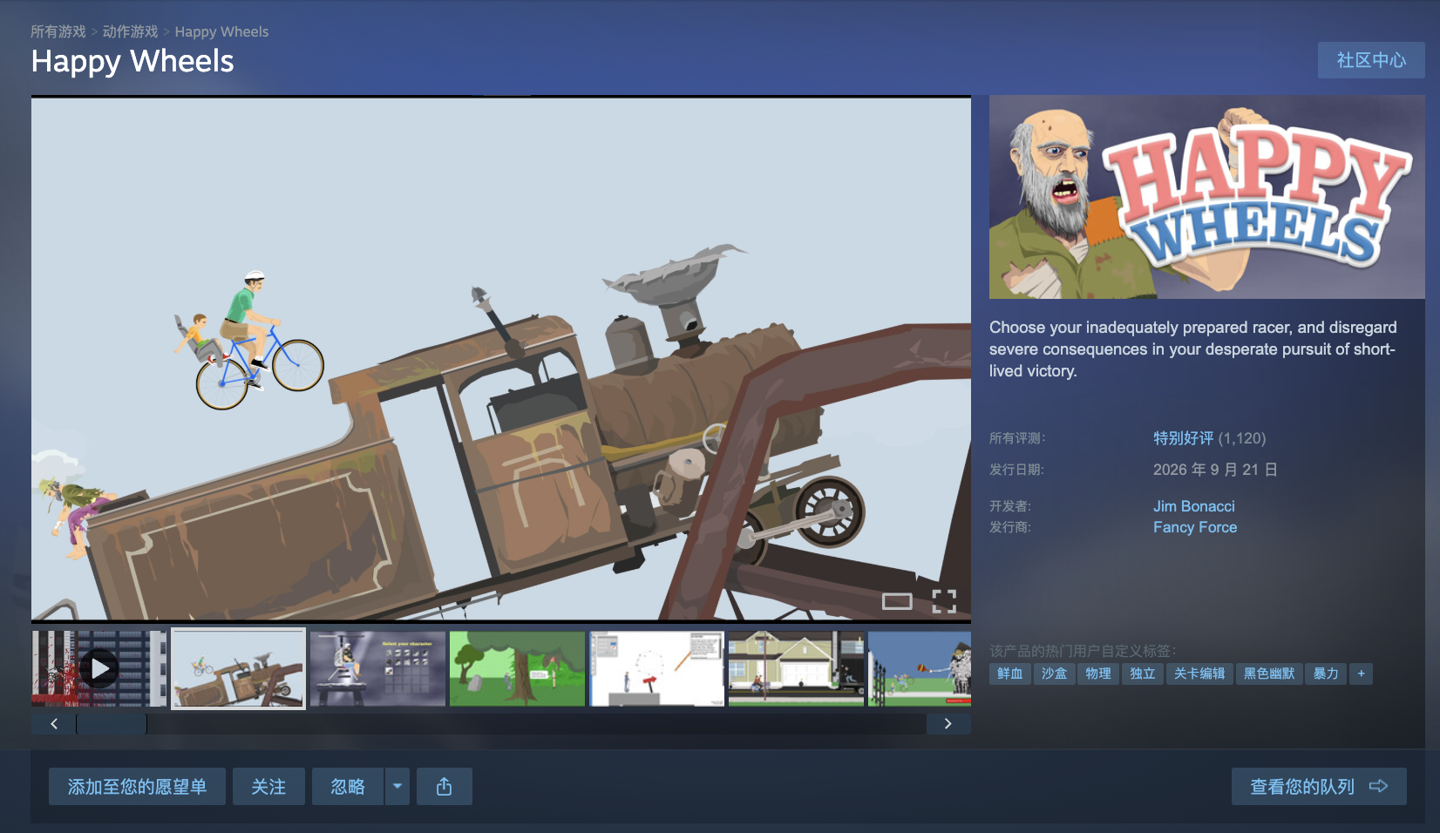The width and height of the screenshot is (1440, 833).
Task: Select the 黑色幽默 tag
Action: point(1269,674)
